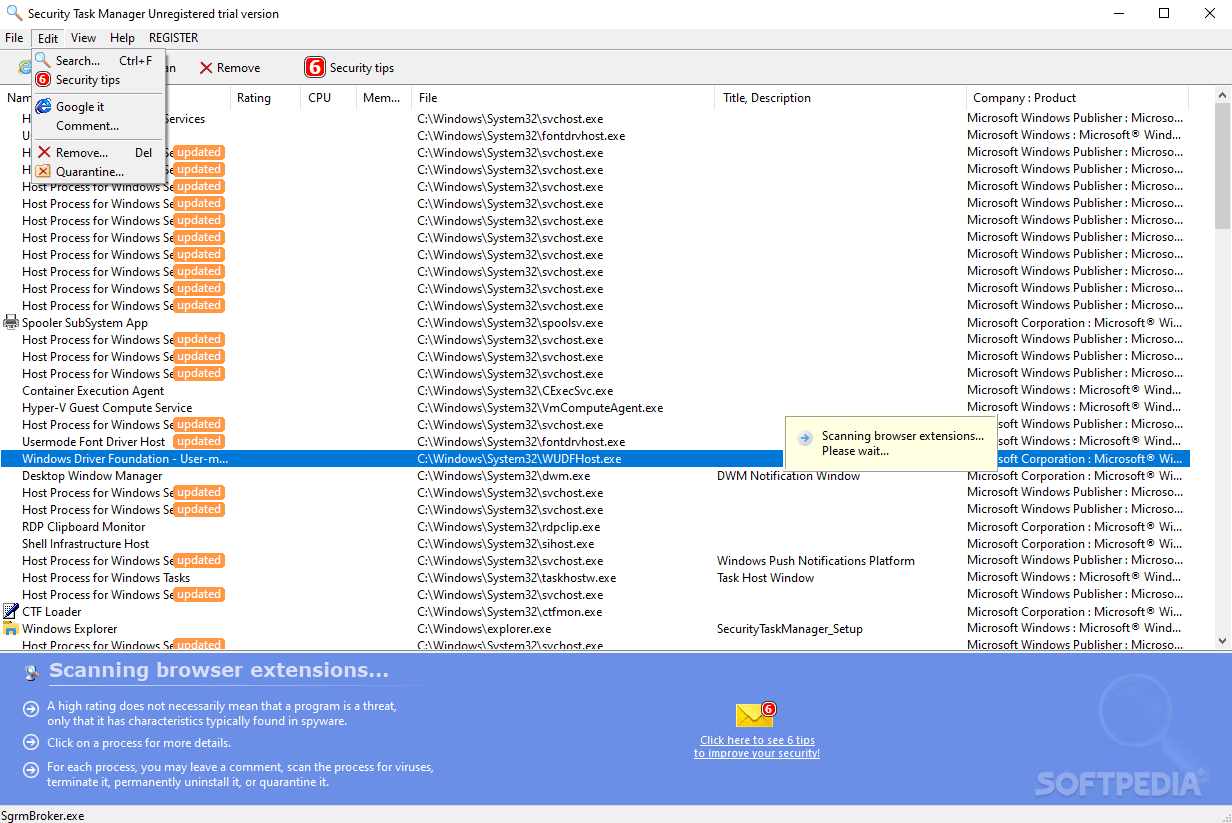Close the open Edit menu
1232x823 pixels.
(48, 38)
